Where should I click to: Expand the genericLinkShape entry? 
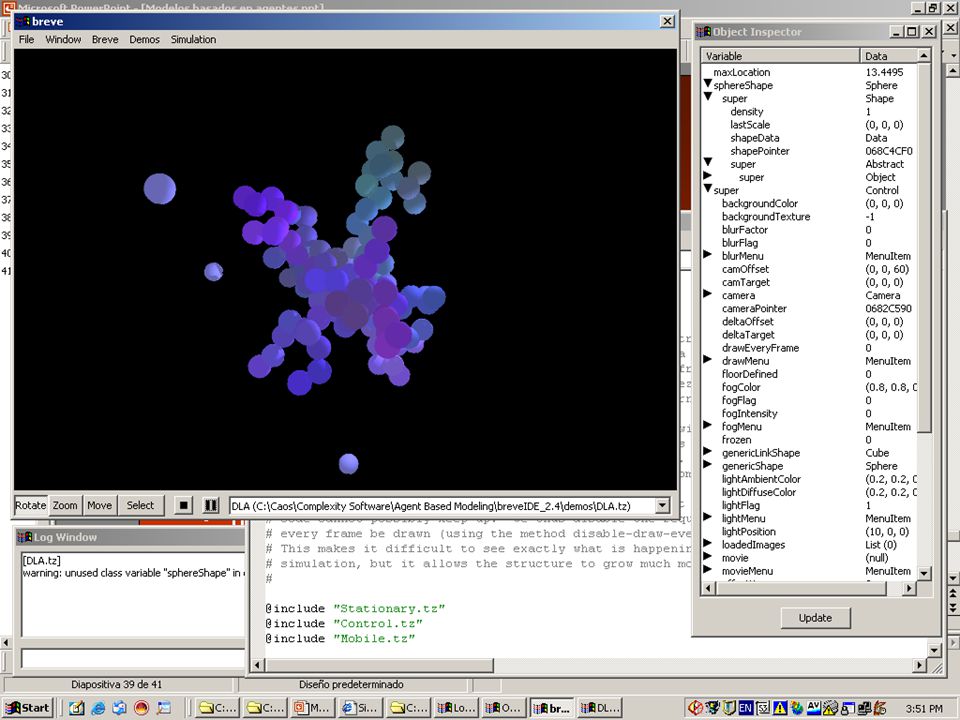coord(708,451)
